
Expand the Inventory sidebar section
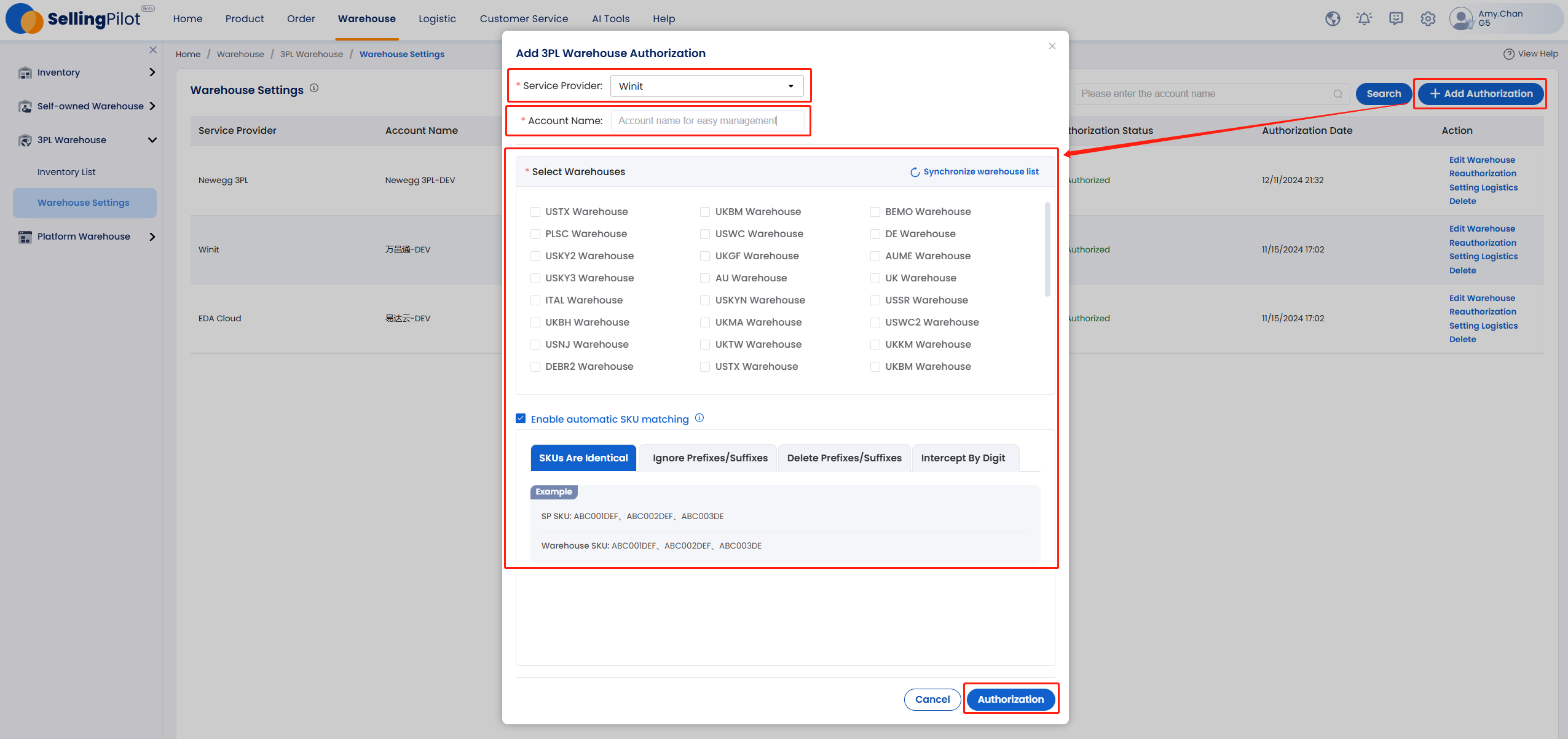(x=87, y=72)
